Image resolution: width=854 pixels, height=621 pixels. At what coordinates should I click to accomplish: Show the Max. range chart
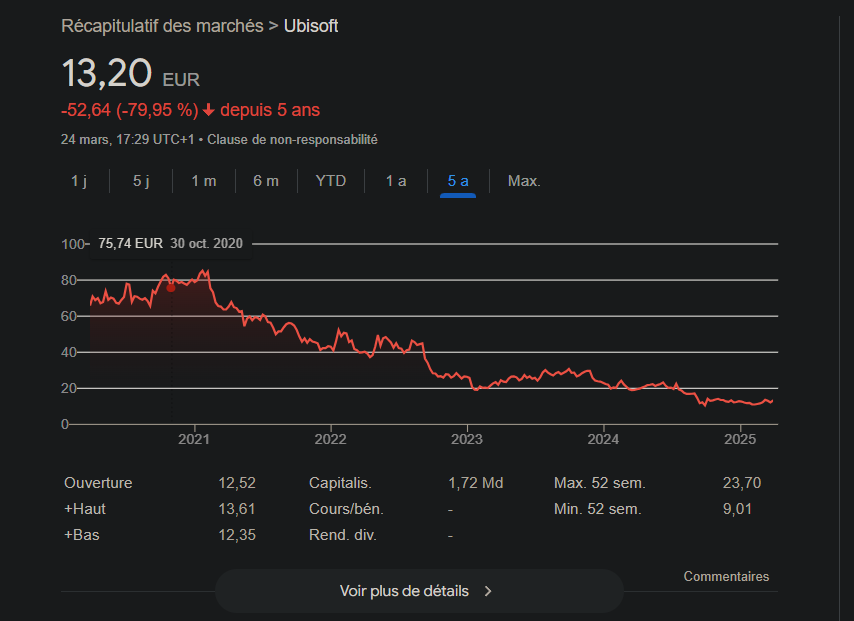point(524,181)
